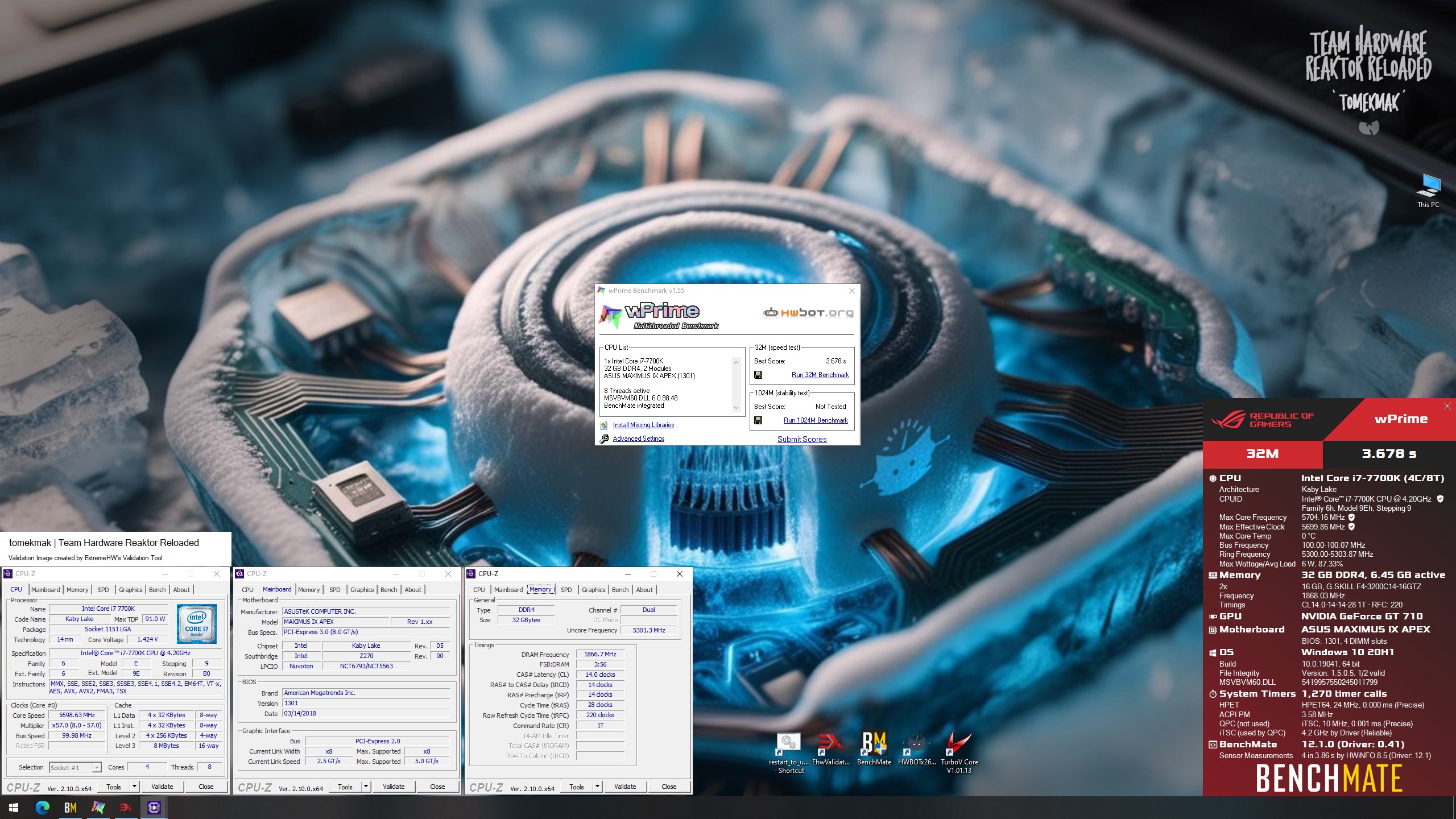The image size is (1456, 819).
Task: Click the Intel Core i7 logo in CPU-Z
Action: (x=197, y=624)
